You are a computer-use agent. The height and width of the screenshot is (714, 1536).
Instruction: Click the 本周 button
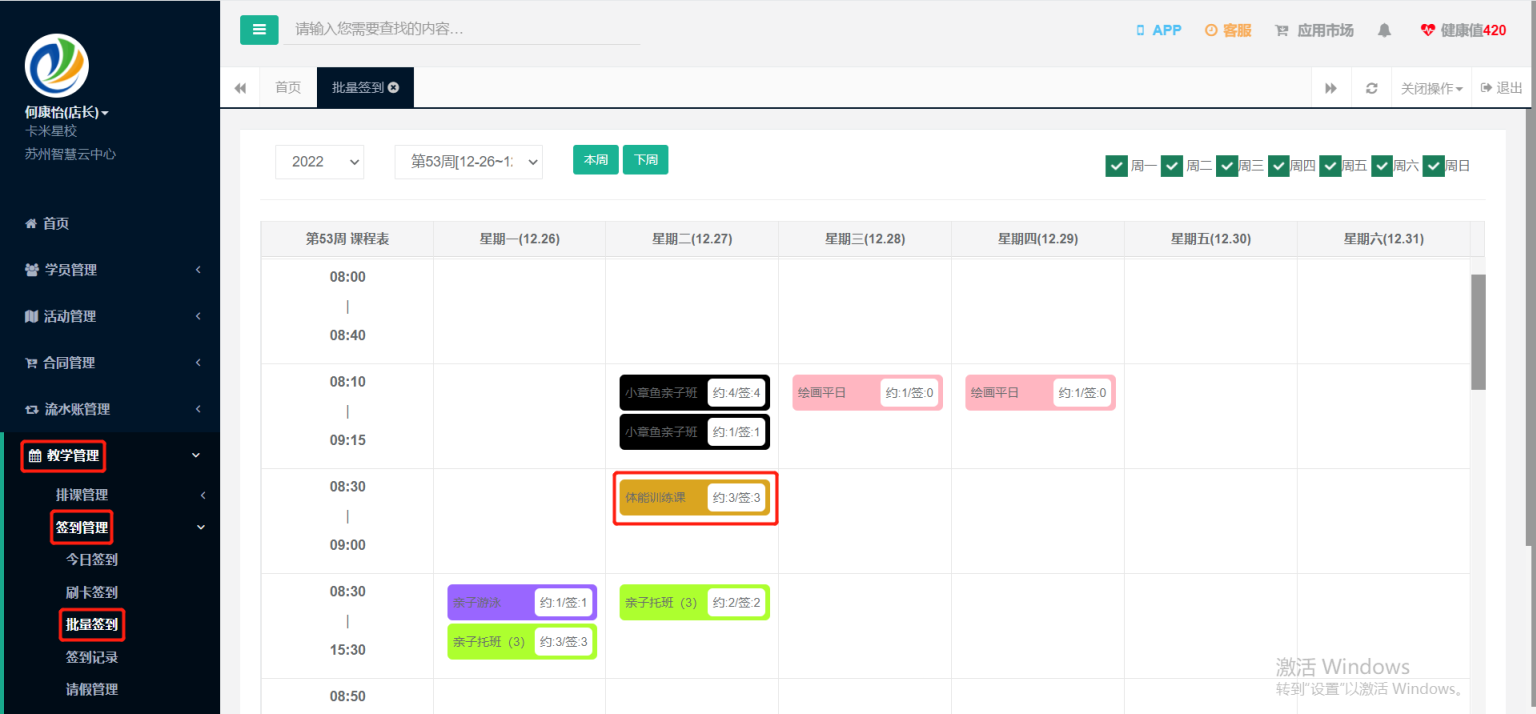click(596, 160)
